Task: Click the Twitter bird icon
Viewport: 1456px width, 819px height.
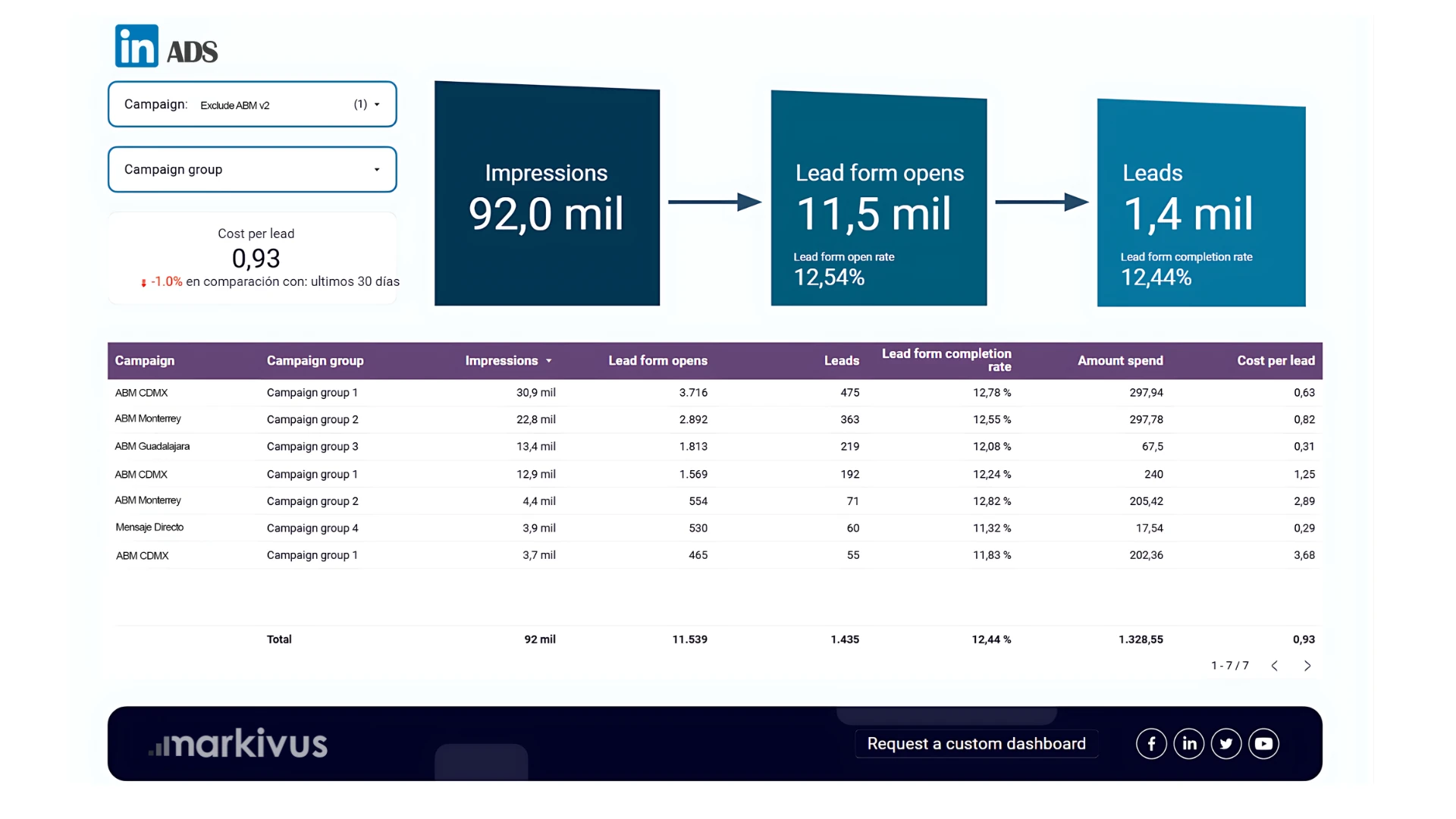Action: [x=1225, y=744]
